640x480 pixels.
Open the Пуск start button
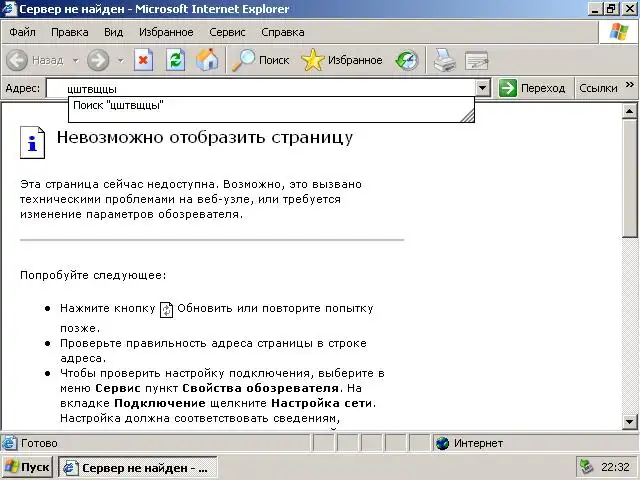(x=27, y=467)
